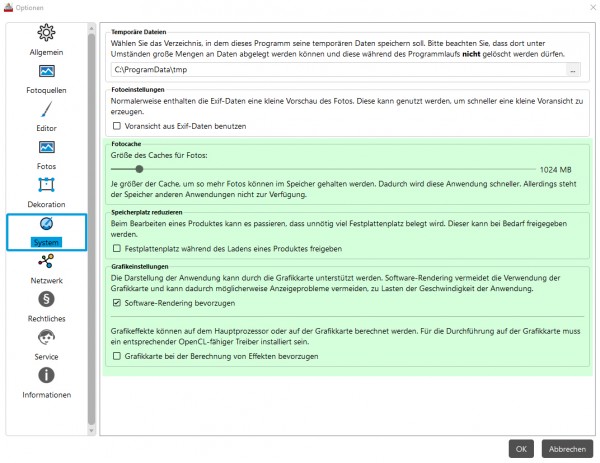
Task: Click the System compass icon
Action: 46,224
